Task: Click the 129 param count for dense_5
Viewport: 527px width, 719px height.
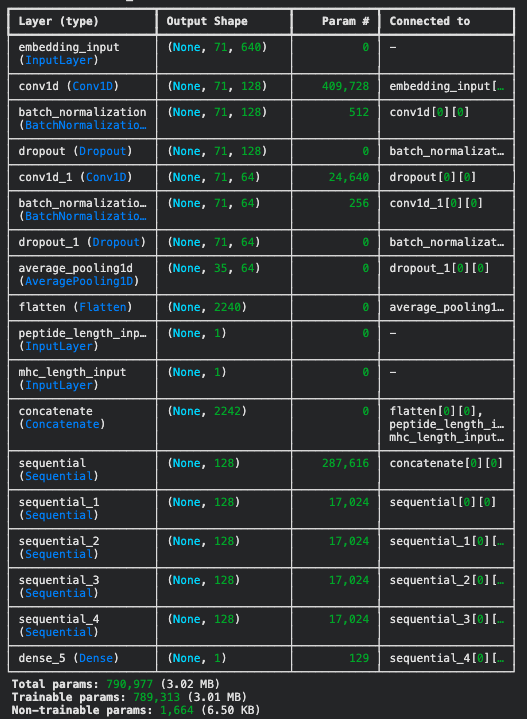Action: pyautogui.click(x=359, y=658)
